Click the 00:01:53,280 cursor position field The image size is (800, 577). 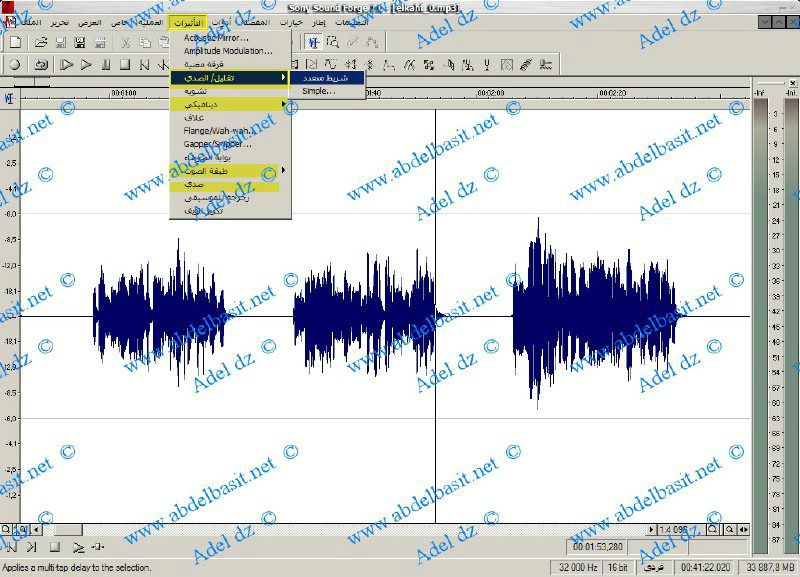(x=597, y=547)
